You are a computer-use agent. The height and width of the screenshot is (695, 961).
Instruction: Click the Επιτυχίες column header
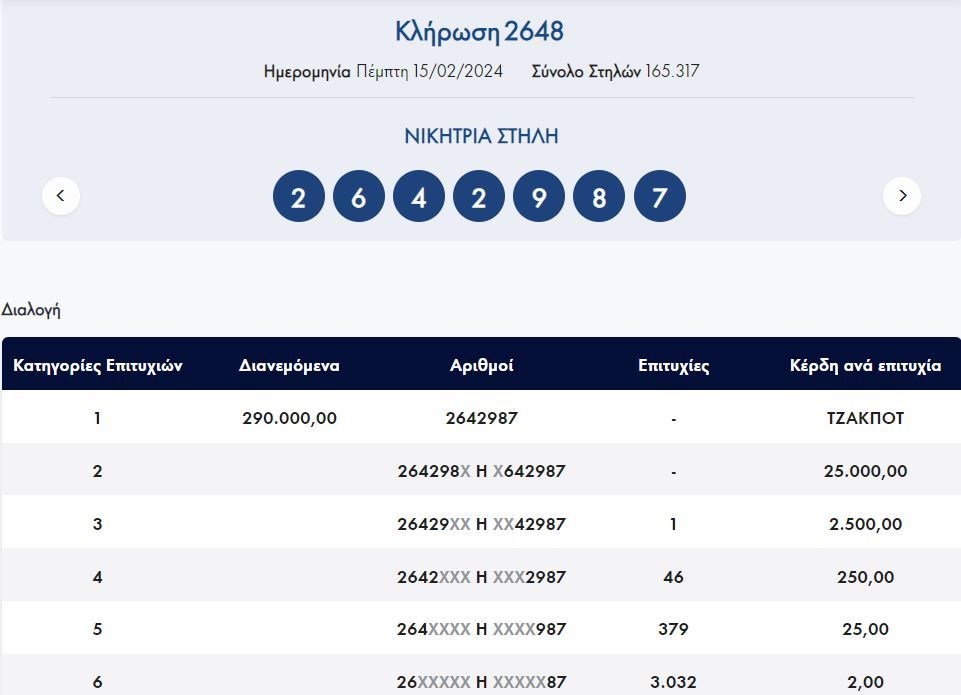(x=674, y=366)
